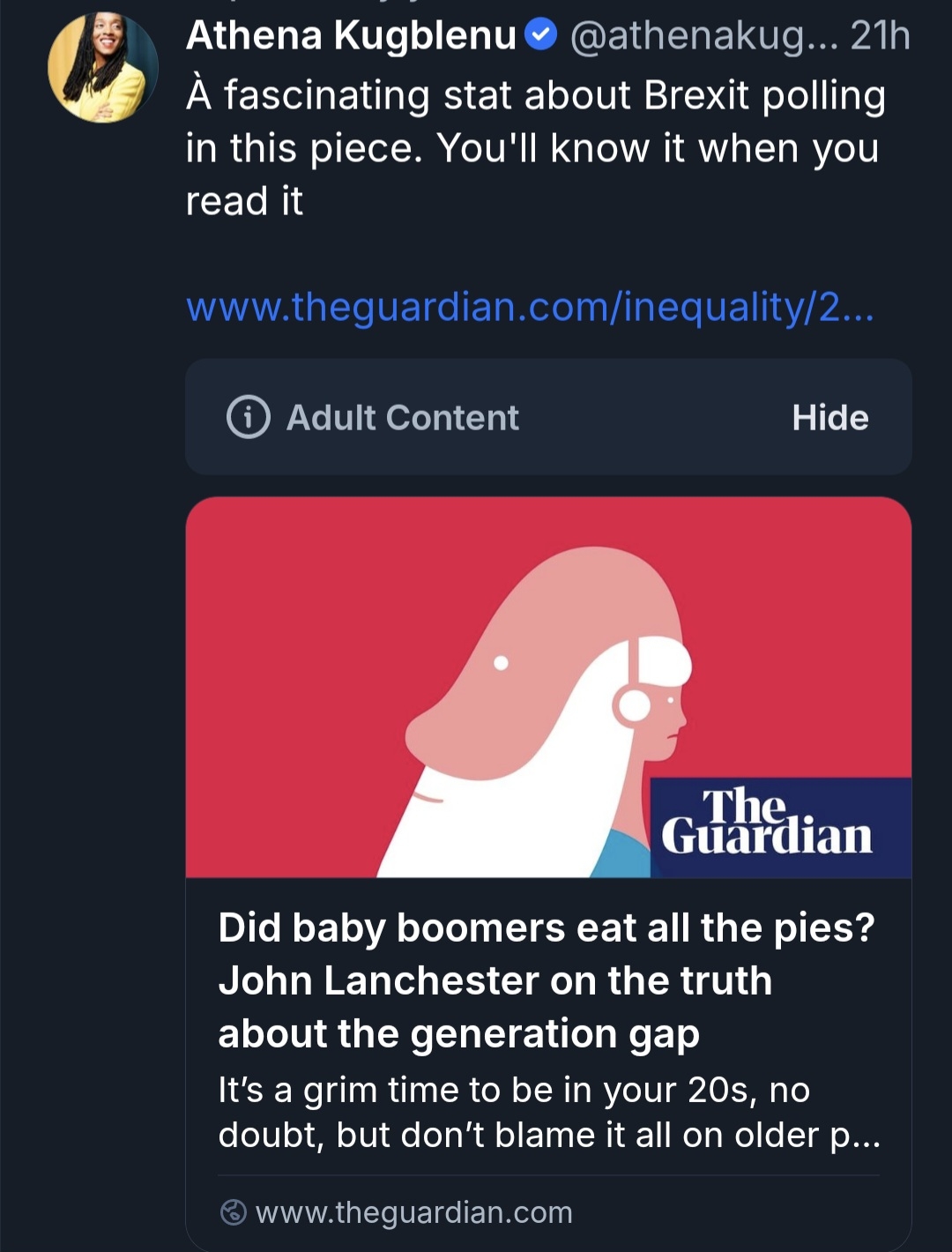Click the www.theguardian.com card footer
Image resolution: width=952 pixels, height=1252 pixels.
click(x=413, y=1212)
